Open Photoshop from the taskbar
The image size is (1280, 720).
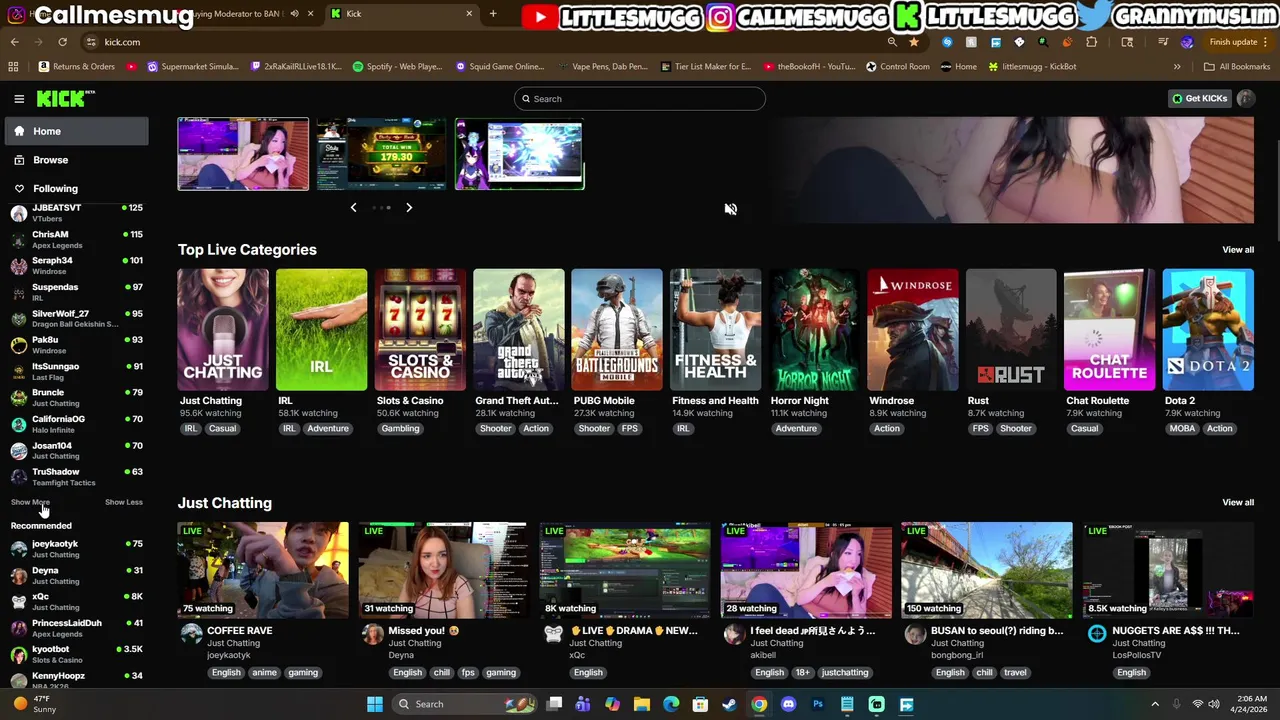click(818, 704)
